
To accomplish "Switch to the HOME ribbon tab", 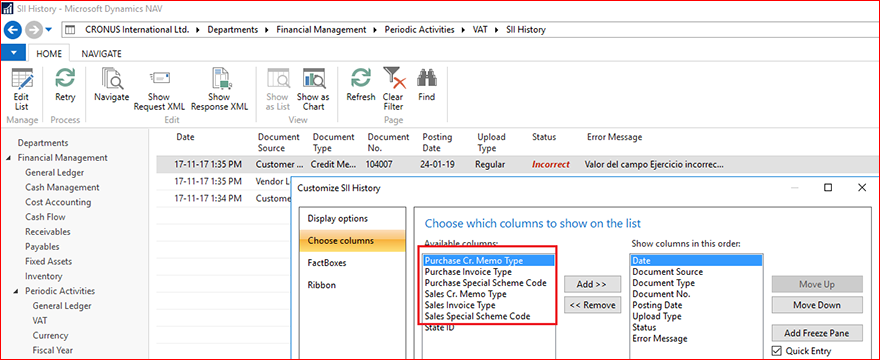I will pyautogui.click(x=49, y=54).
